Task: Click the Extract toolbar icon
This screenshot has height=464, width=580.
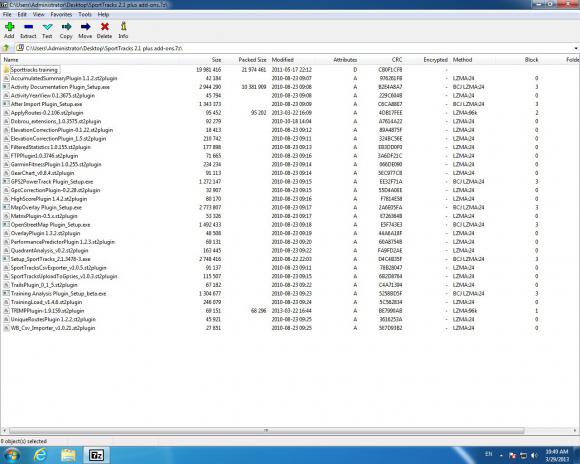Action: (x=28, y=27)
